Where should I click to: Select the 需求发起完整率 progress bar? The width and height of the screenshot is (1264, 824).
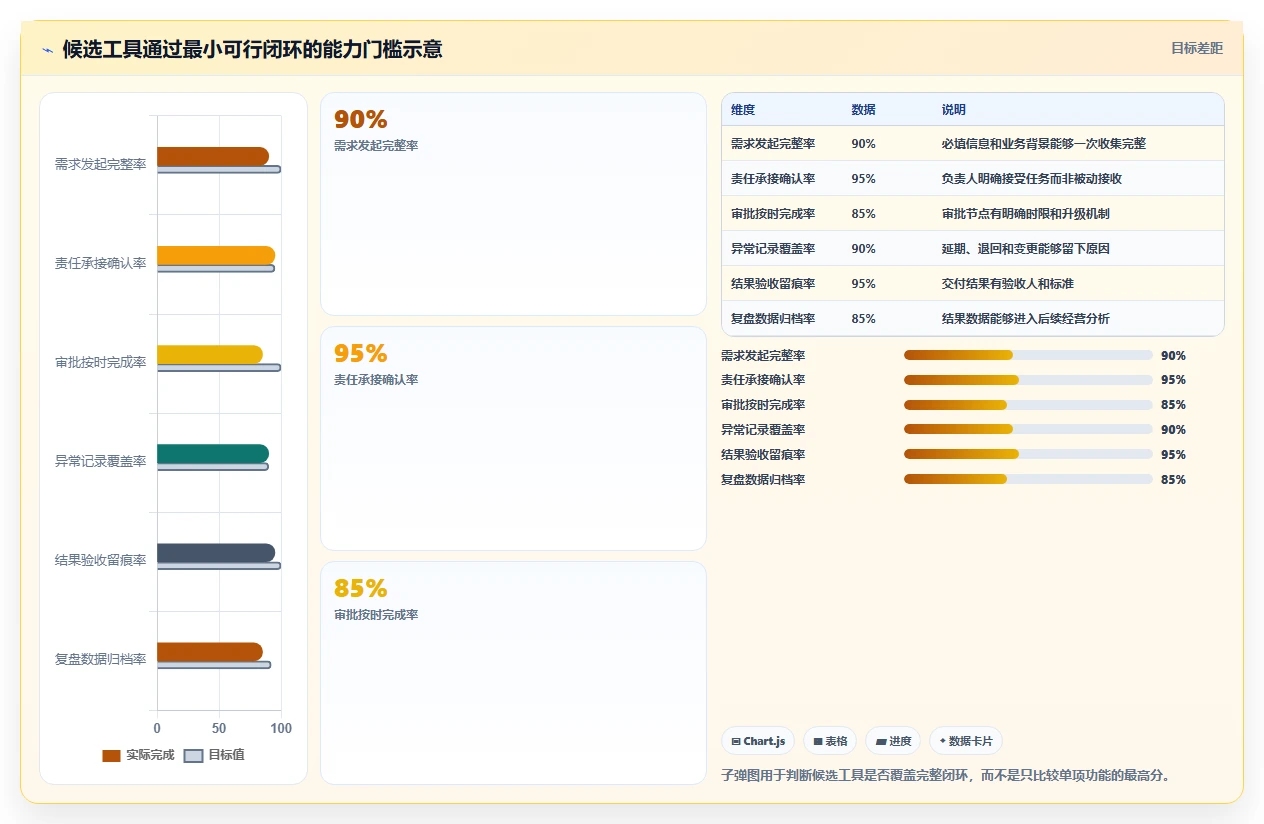pyautogui.click(x=1028, y=355)
